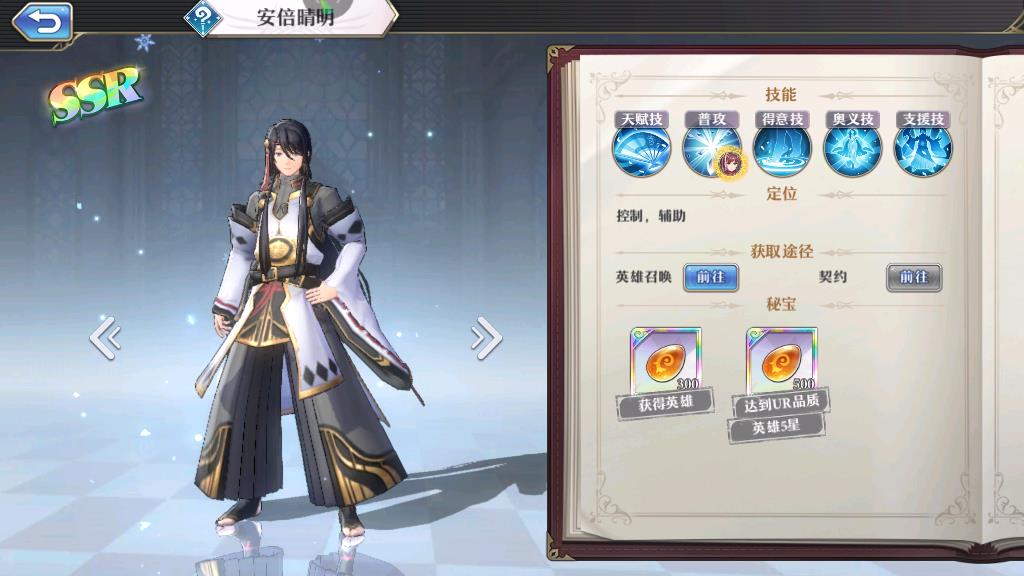Tap the 达到UR品质 label
The image size is (1024, 576).
781,404
